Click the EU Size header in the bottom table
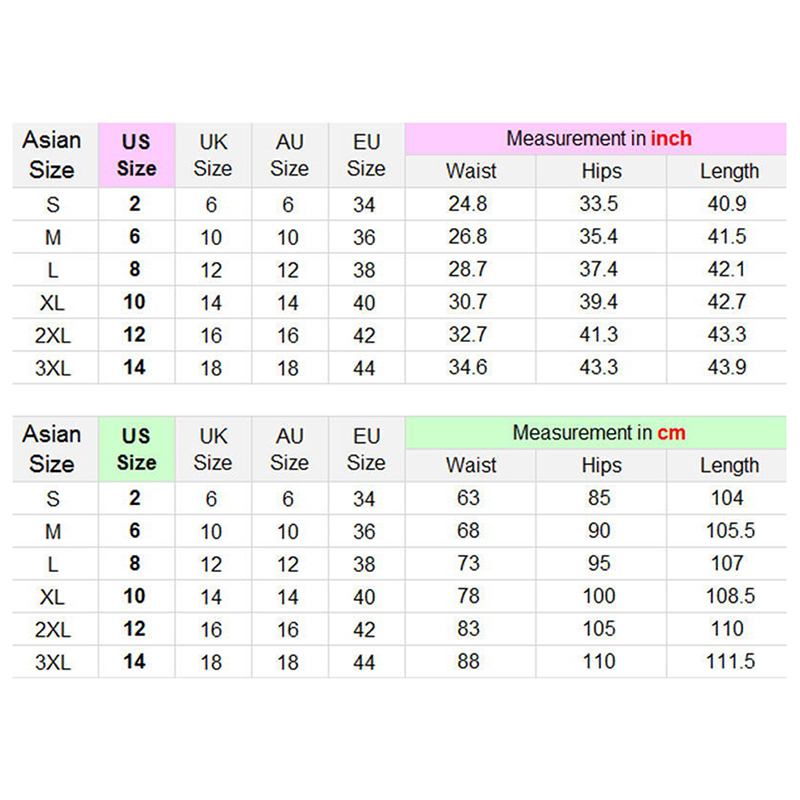This screenshot has width=800, height=800. (366, 449)
